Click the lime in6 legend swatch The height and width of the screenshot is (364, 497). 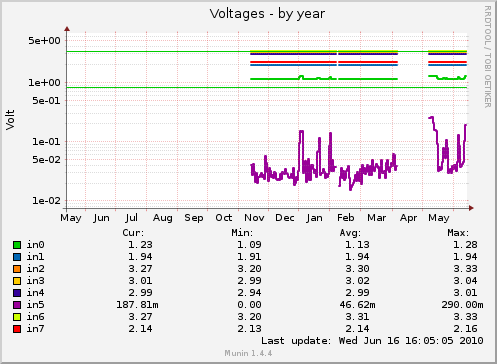tap(17, 317)
